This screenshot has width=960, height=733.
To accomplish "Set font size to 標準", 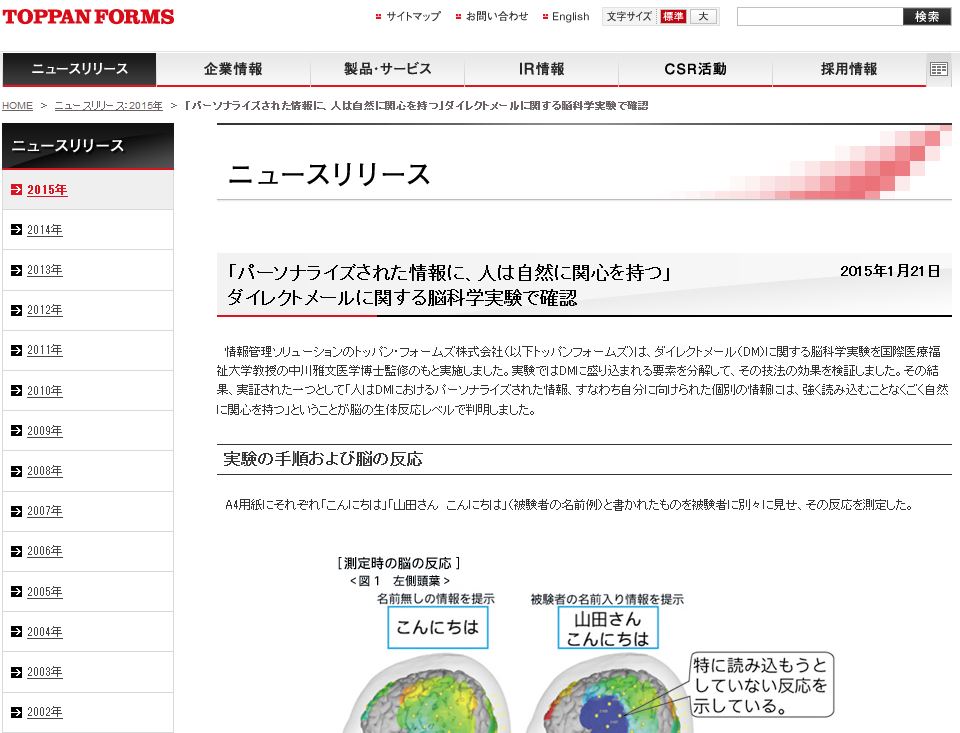I will pyautogui.click(x=673, y=17).
